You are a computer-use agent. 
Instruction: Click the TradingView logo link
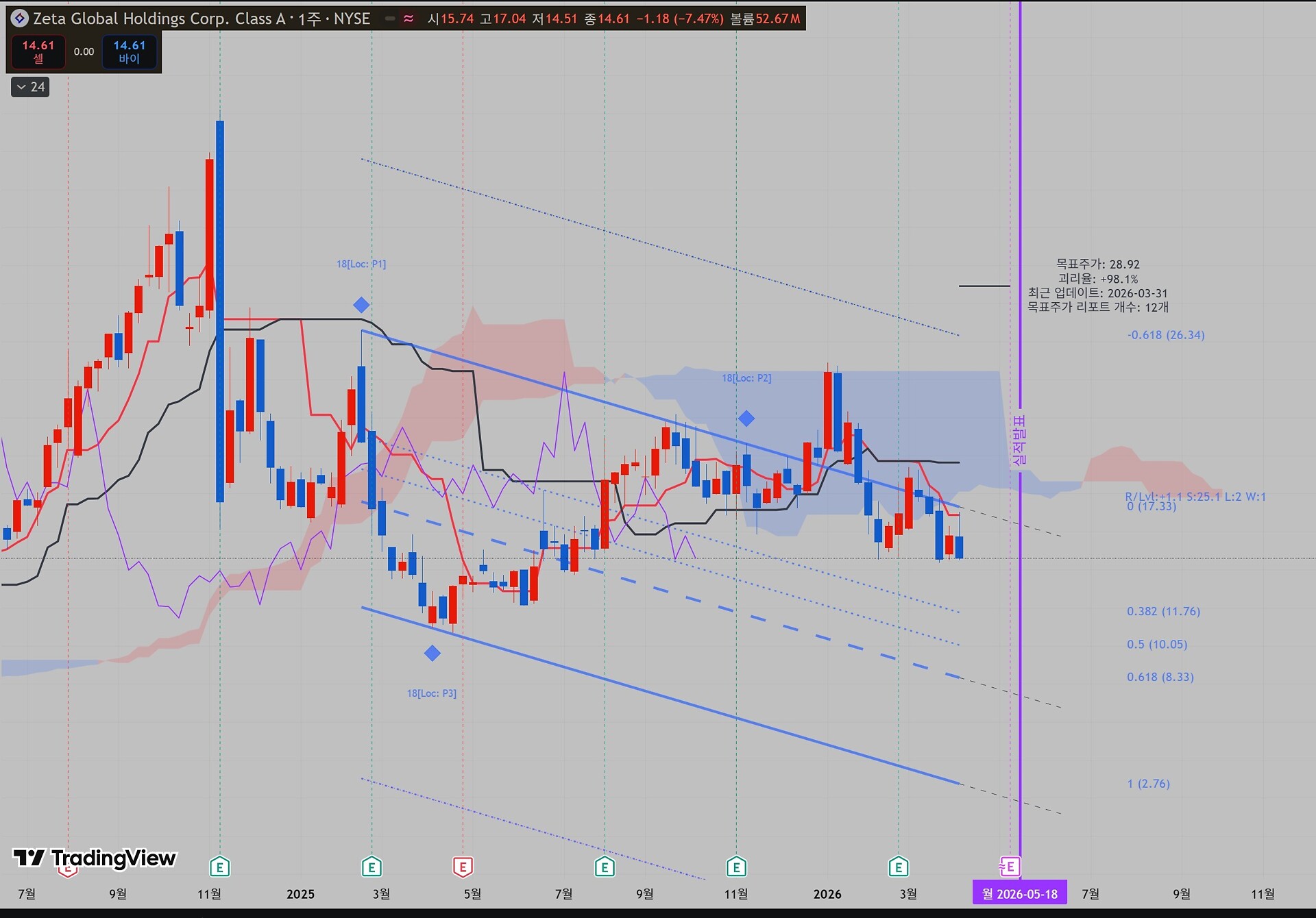tap(95, 858)
